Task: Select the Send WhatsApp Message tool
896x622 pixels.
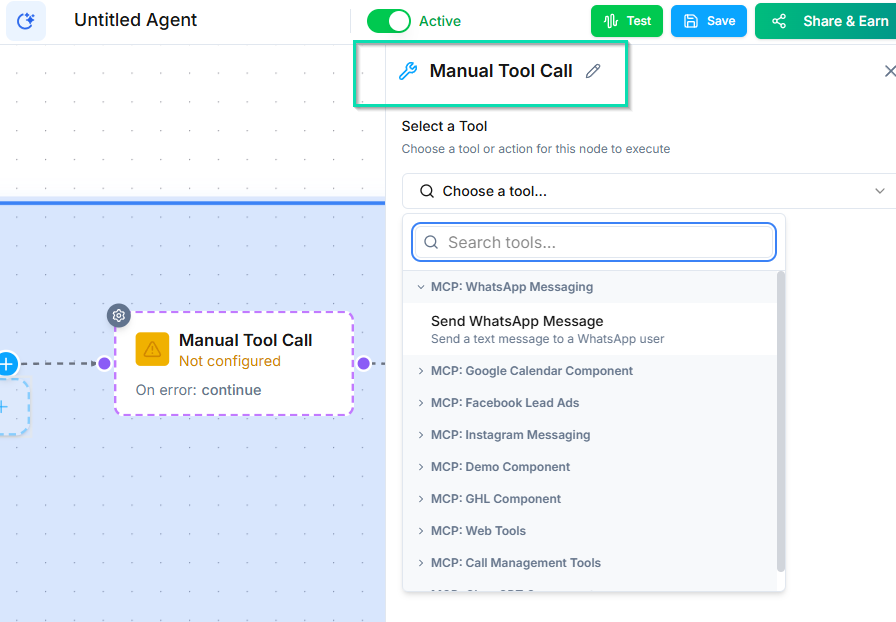Action: (515, 321)
